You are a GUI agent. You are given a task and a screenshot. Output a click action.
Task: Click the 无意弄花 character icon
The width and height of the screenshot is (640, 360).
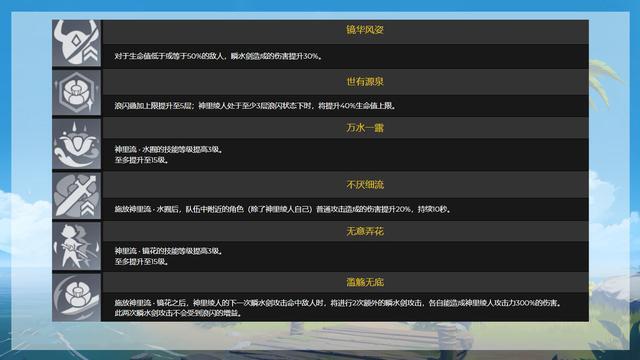point(77,246)
